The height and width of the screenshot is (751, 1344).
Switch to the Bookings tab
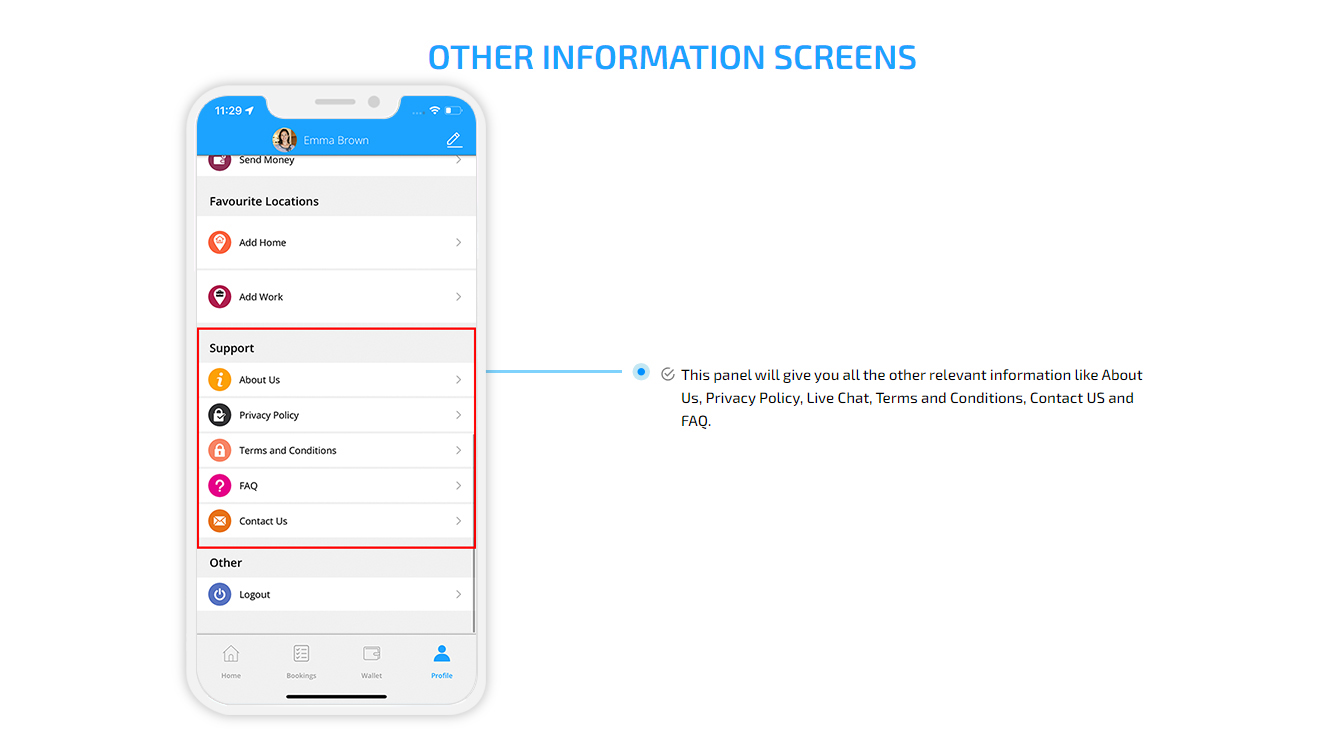[x=301, y=661]
